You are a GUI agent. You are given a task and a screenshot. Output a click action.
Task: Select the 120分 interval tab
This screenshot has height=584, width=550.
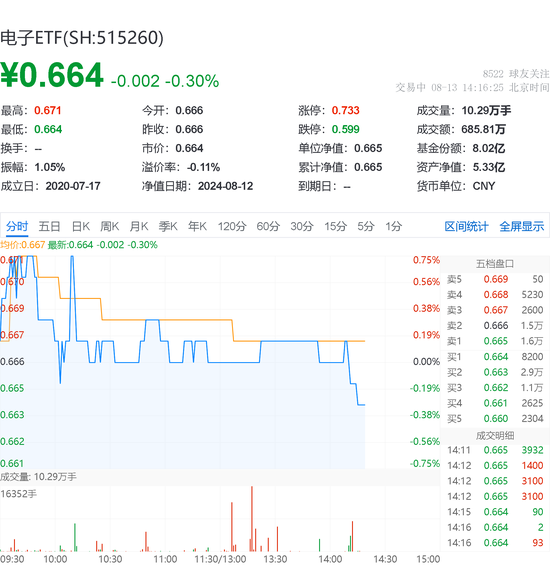pyautogui.click(x=232, y=226)
